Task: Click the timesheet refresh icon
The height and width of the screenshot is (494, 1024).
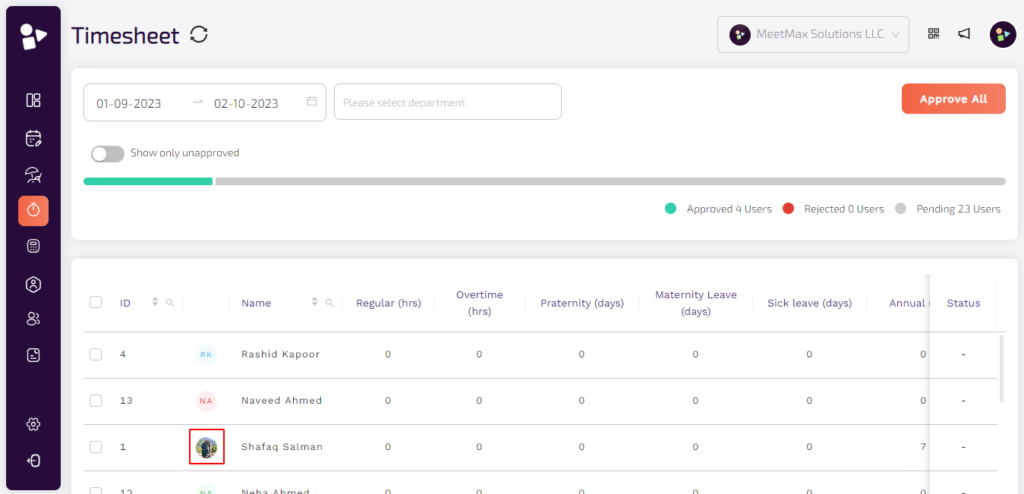Action: [199, 35]
